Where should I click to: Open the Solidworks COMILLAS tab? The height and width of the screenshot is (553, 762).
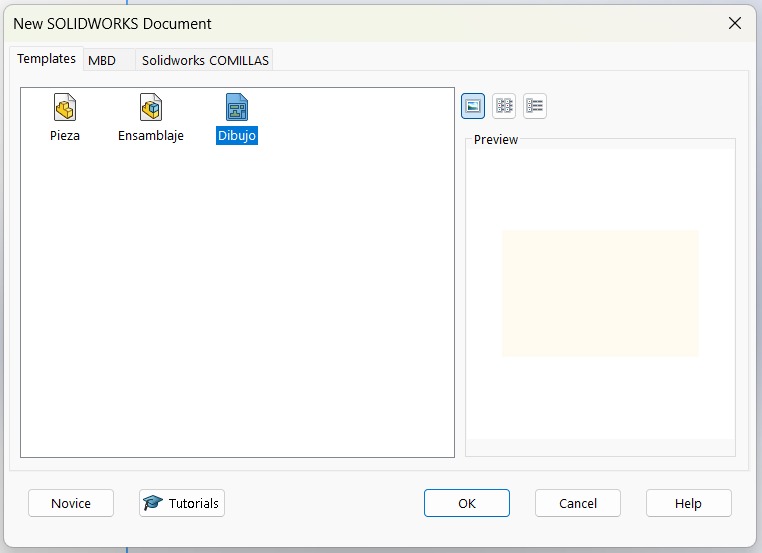click(205, 60)
